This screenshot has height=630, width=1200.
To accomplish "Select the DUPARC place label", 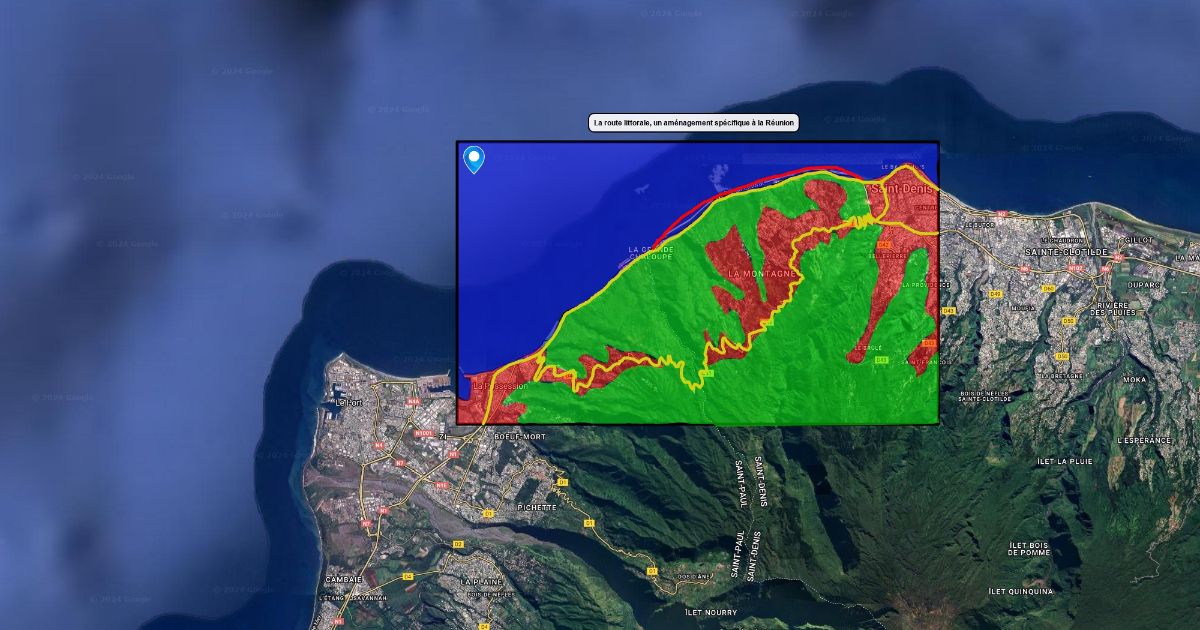I will 1144,285.
